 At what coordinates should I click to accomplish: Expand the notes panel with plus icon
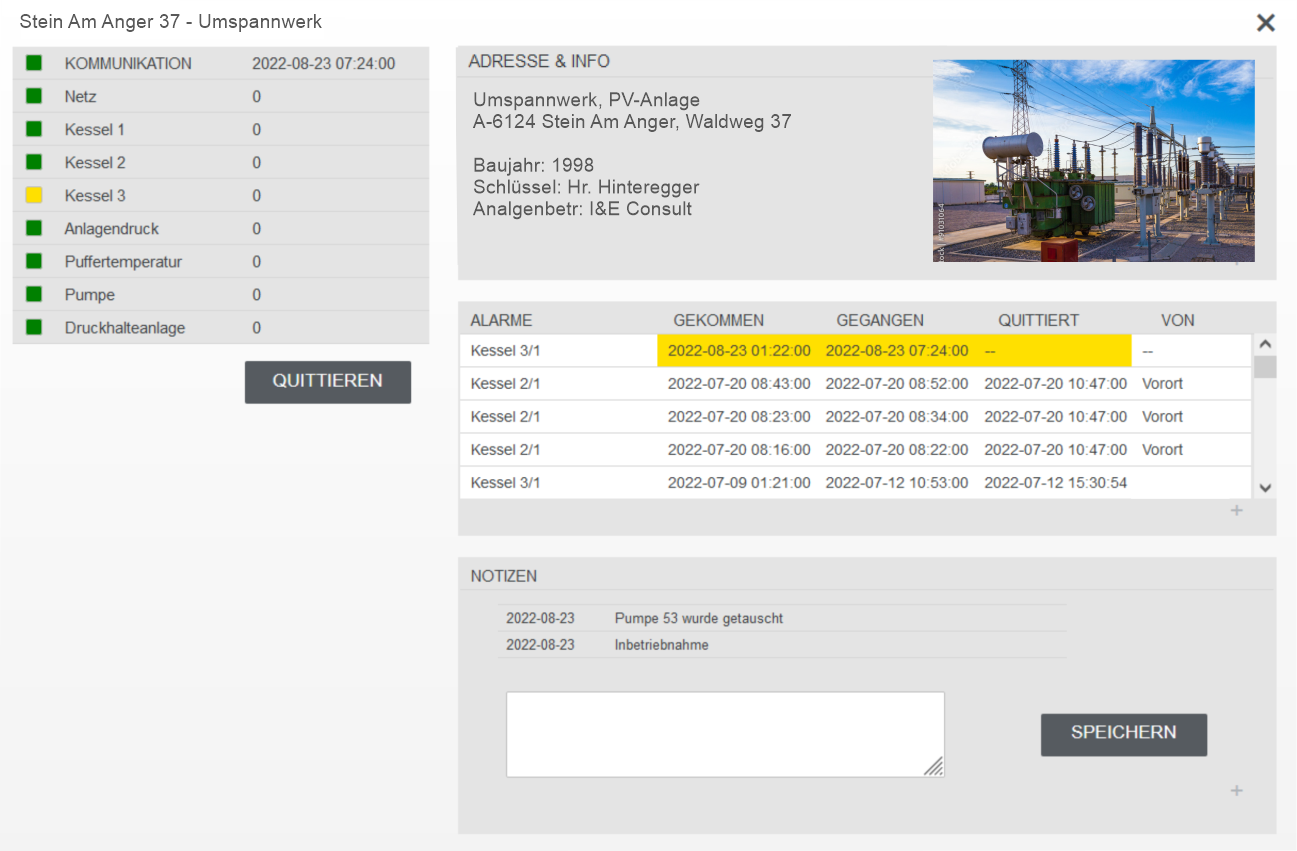(x=1237, y=791)
